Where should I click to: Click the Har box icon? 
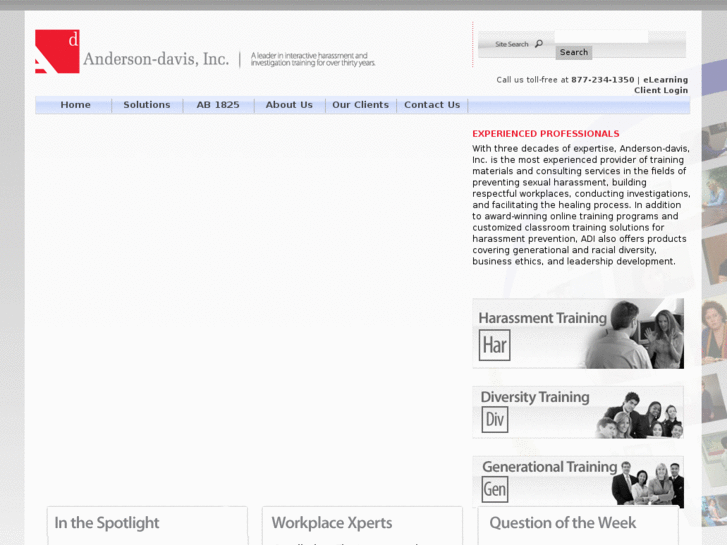coord(494,345)
